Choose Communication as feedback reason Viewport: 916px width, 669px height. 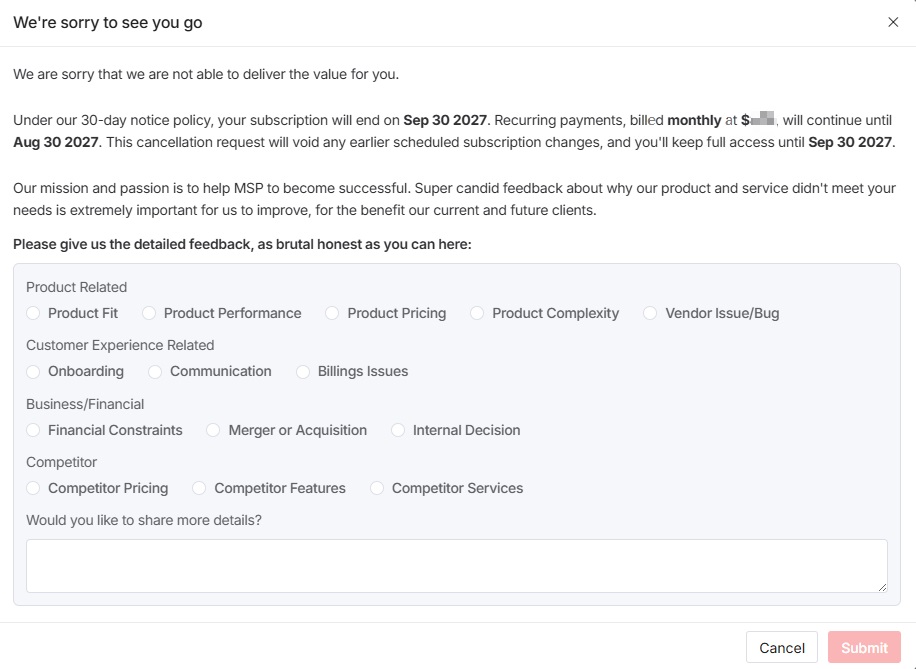click(x=155, y=371)
